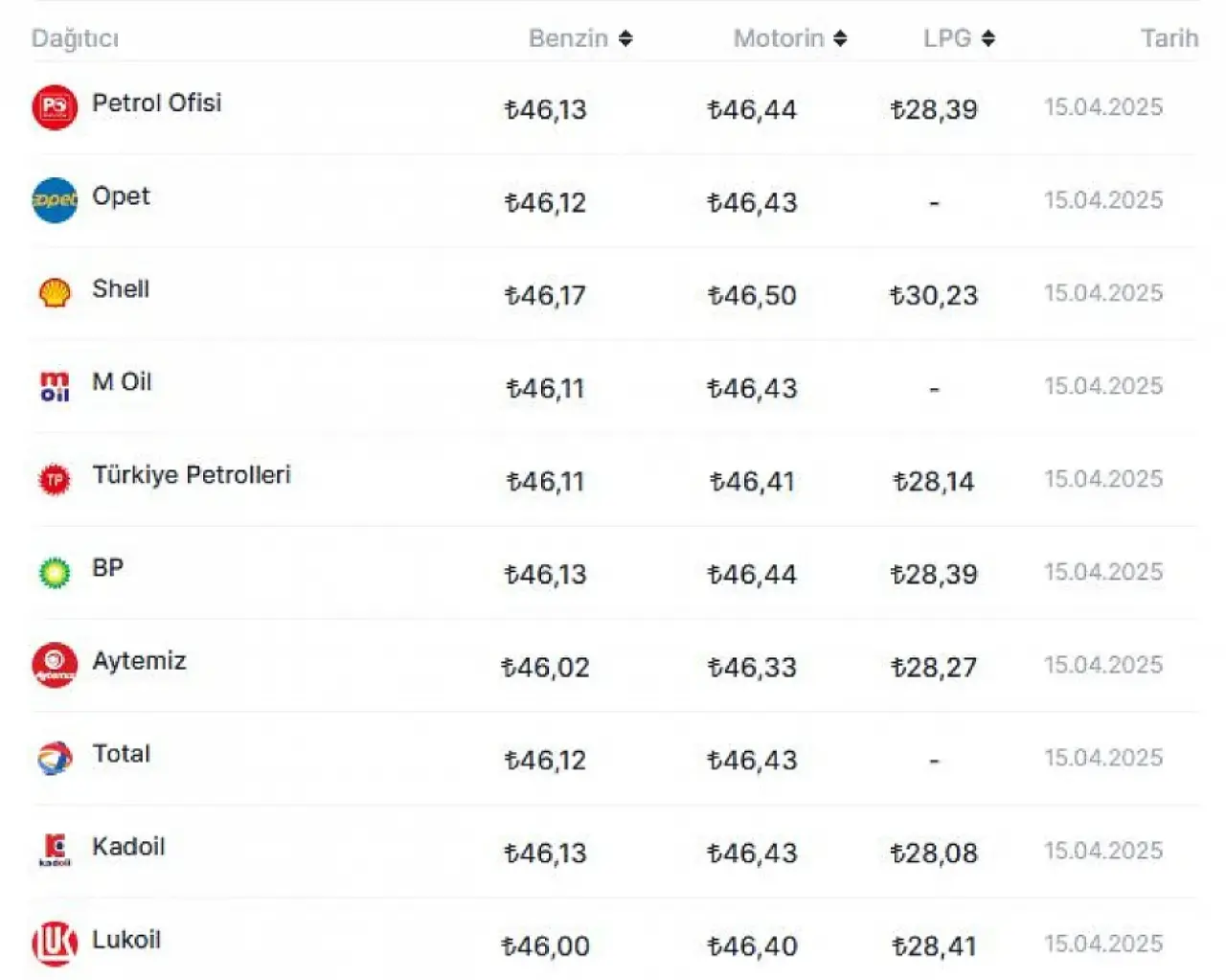Image resolution: width=1226 pixels, height=980 pixels.
Task: Click the Dağıtıcı column header
Action: [x=75, y=38]
